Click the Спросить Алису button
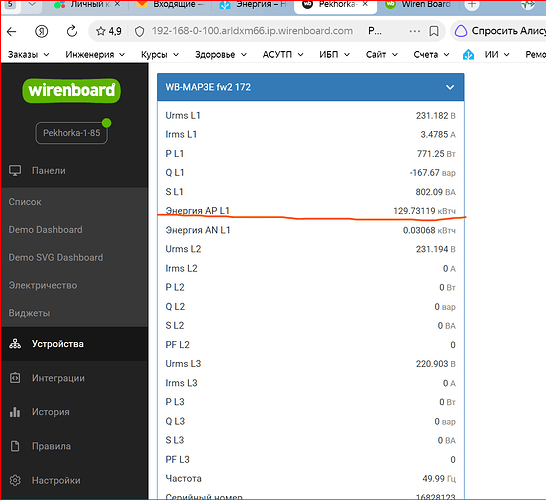Viewport: 546px width, 500px height. [x=499, y=31]
